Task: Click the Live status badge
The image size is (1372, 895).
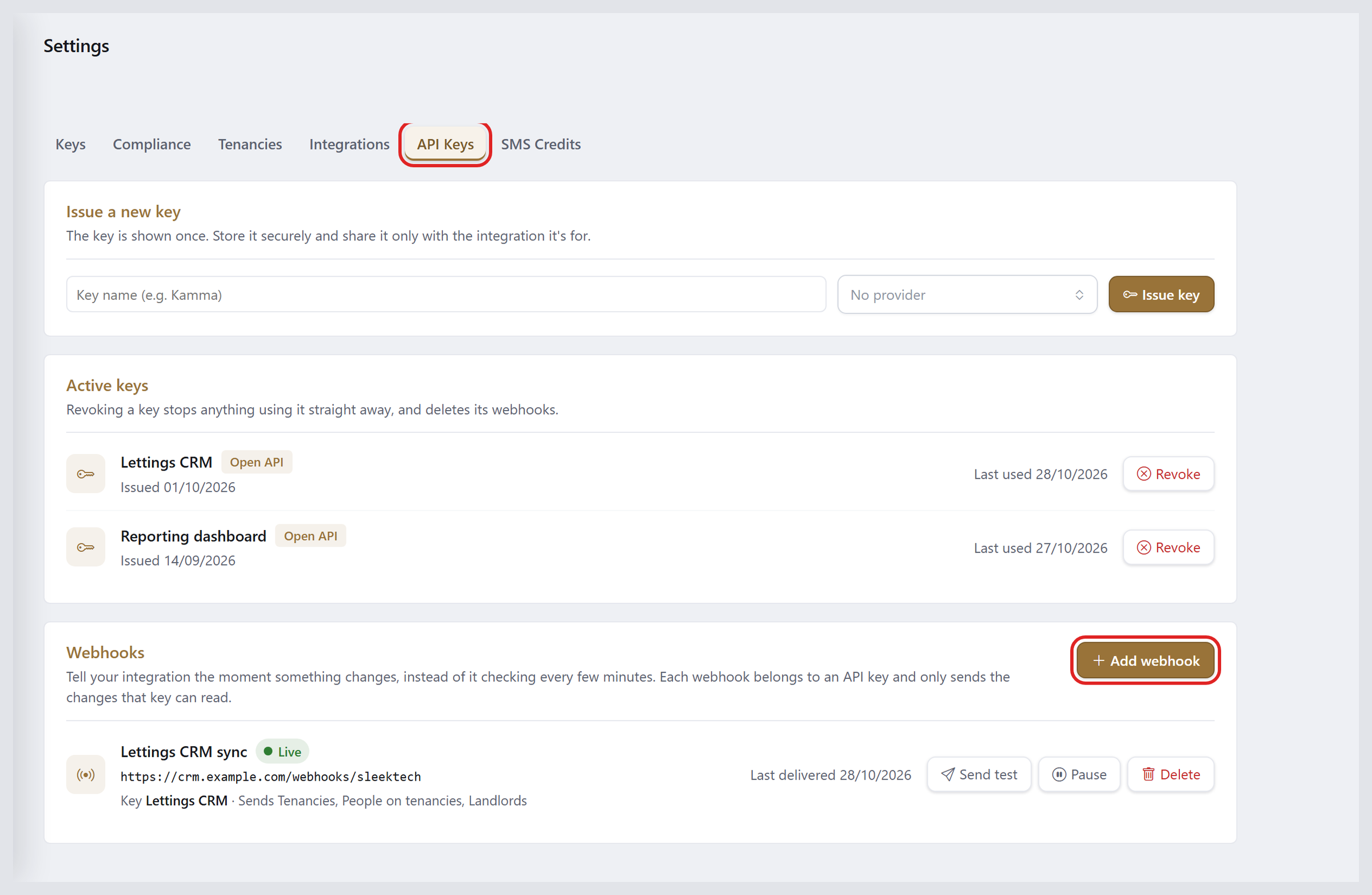Action: pyautogui.click(x=282, y=751)
